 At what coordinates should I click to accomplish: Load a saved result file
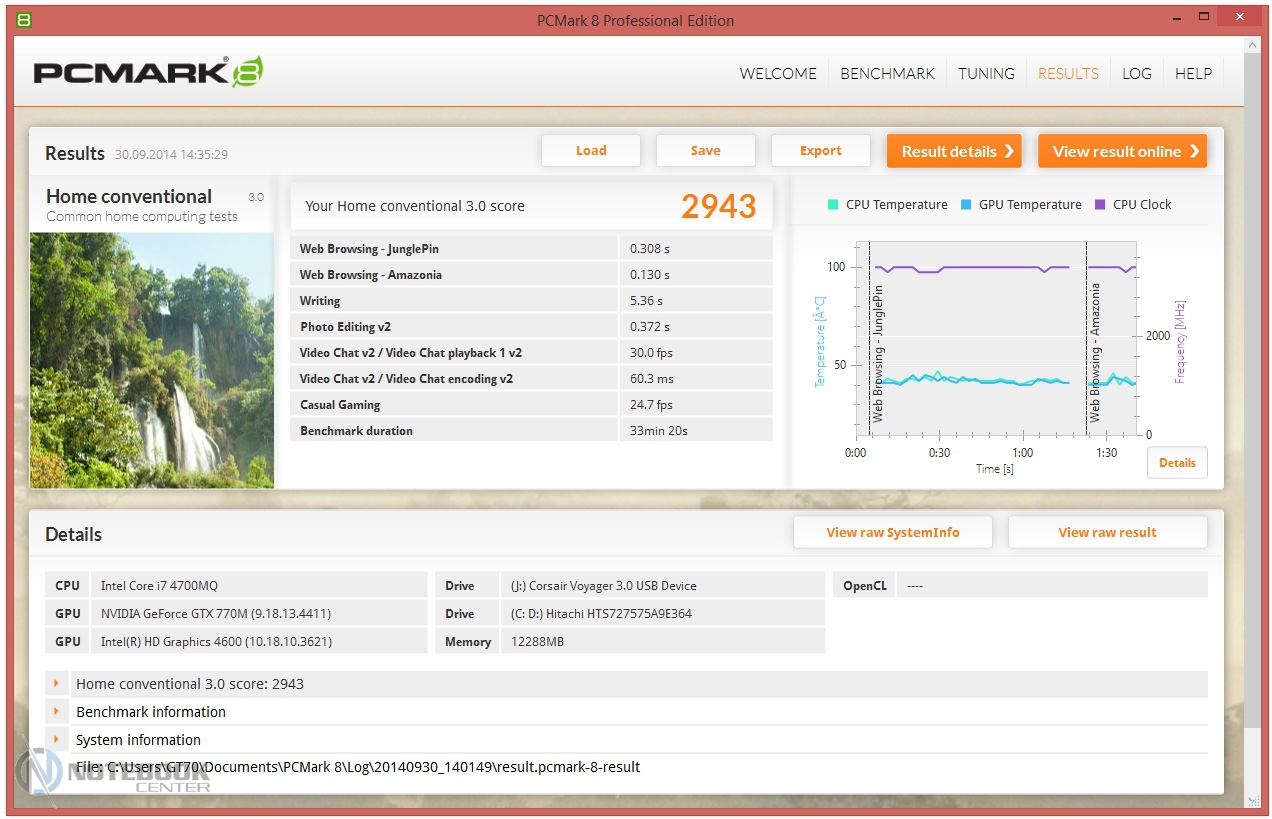coord(591,151)
